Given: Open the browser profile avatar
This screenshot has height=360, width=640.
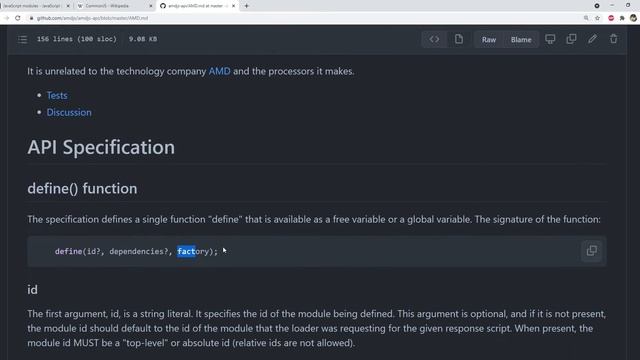Looking at the screenshot, I should (x=633, y=18).
